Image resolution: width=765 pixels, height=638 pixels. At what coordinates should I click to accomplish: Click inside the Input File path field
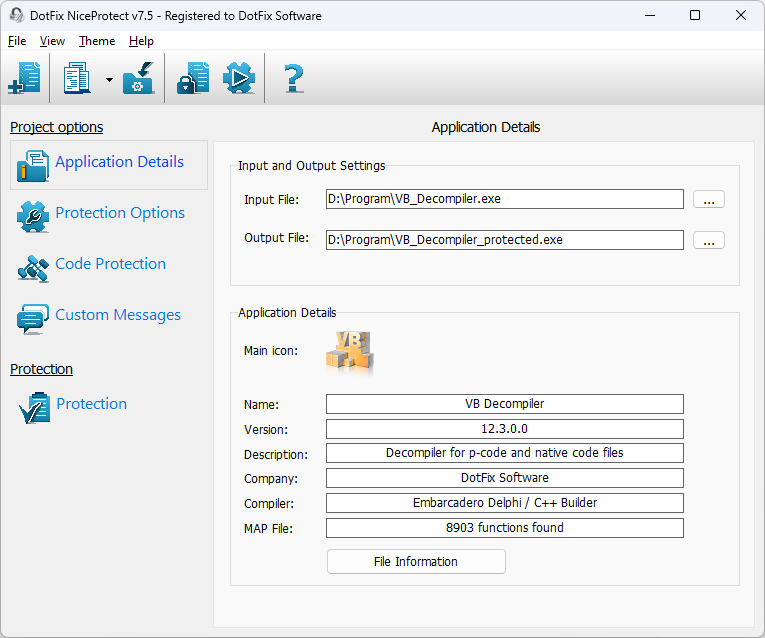(x=504, y=199)
